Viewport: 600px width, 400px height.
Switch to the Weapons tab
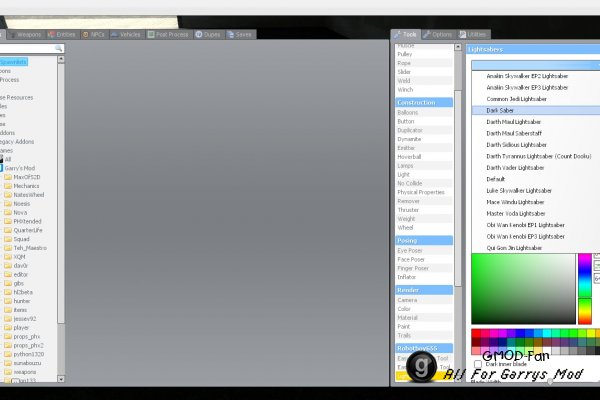click(24, 34)
